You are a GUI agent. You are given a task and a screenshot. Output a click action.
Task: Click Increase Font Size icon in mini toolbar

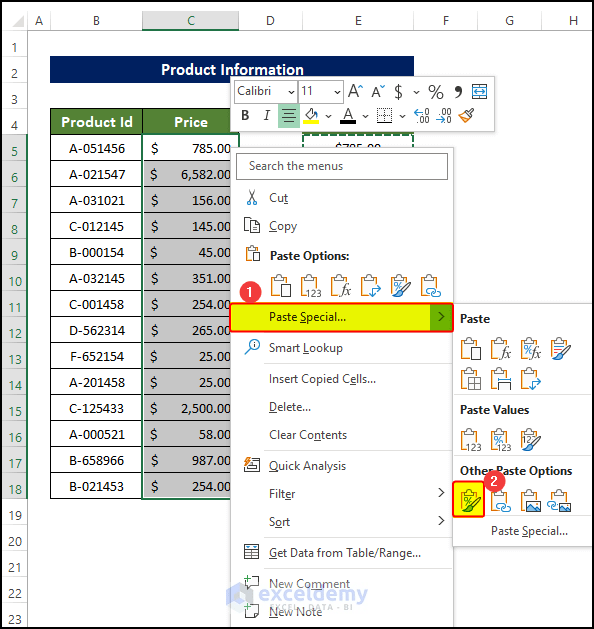pos(355,91)
